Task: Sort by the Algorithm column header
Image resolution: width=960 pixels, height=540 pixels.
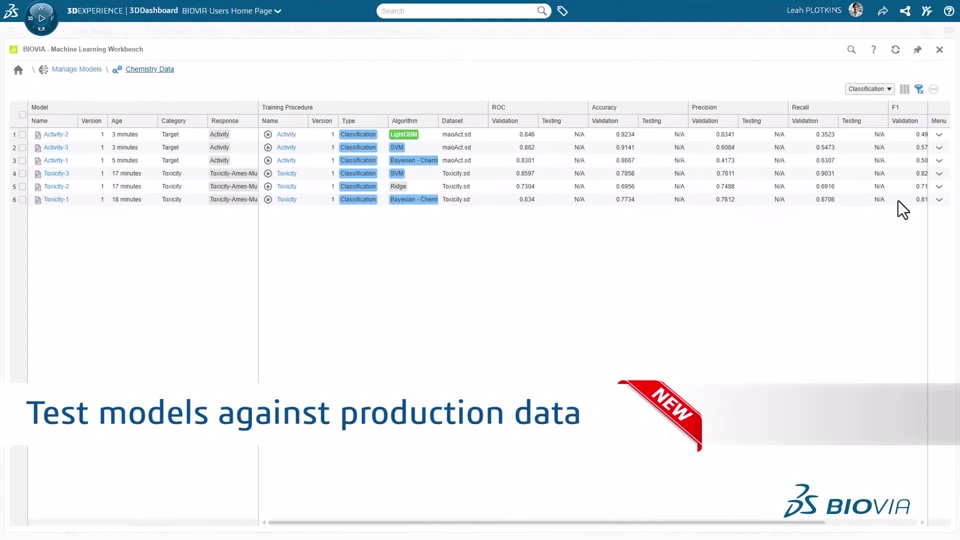Action: (413, 121)
